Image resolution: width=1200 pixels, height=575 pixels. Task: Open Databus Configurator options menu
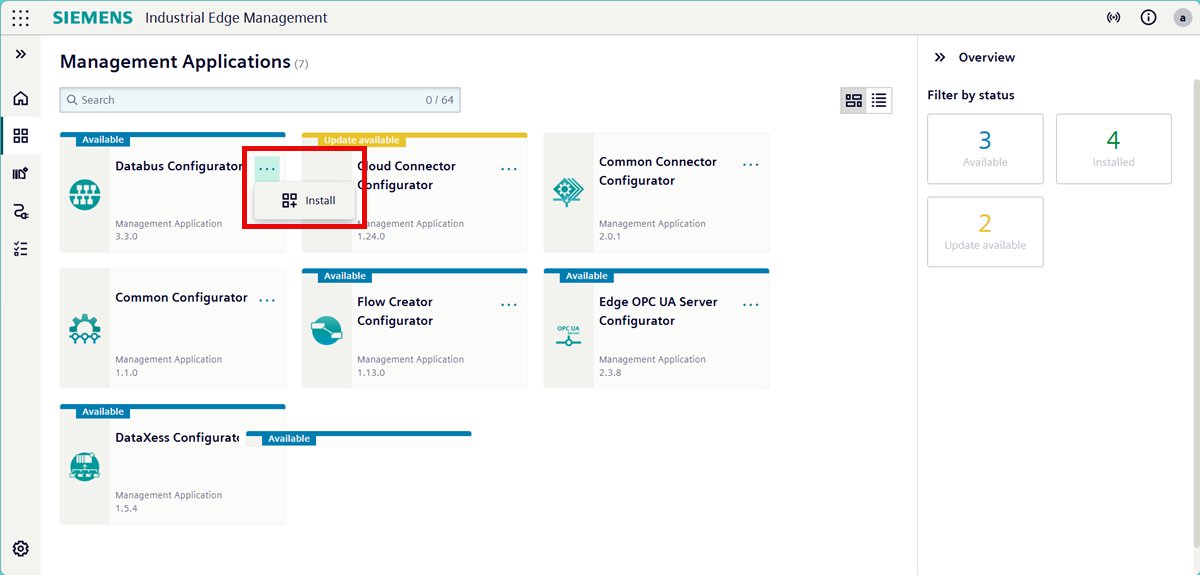[x=267, y=169]
